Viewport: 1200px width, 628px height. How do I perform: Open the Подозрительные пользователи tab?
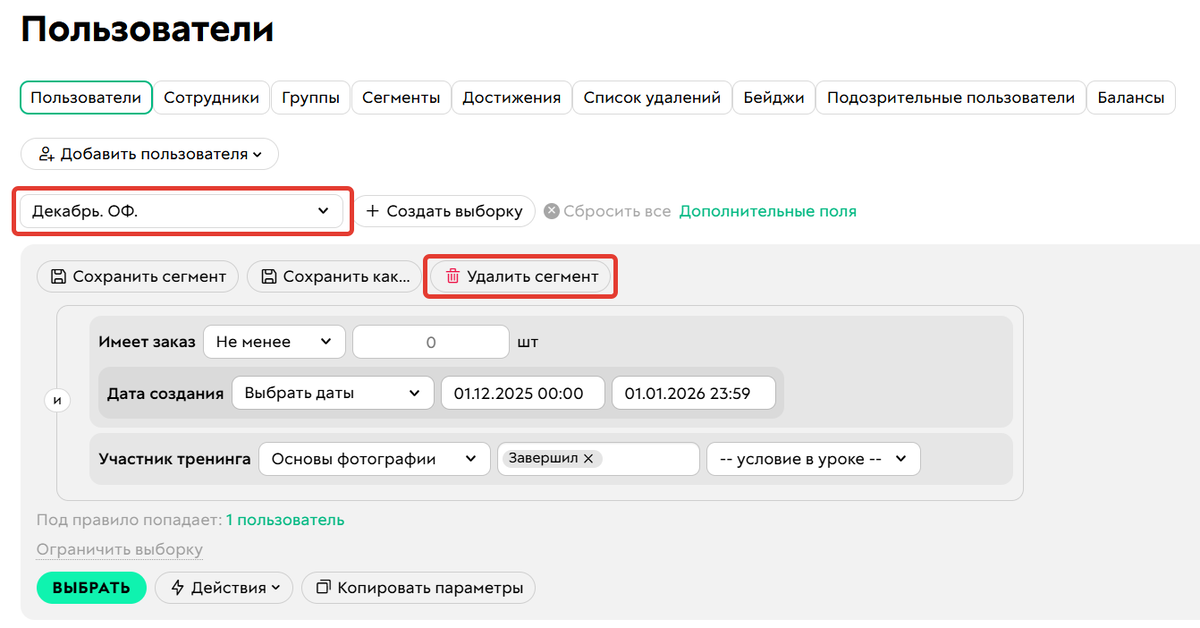(x=949, y=97)
